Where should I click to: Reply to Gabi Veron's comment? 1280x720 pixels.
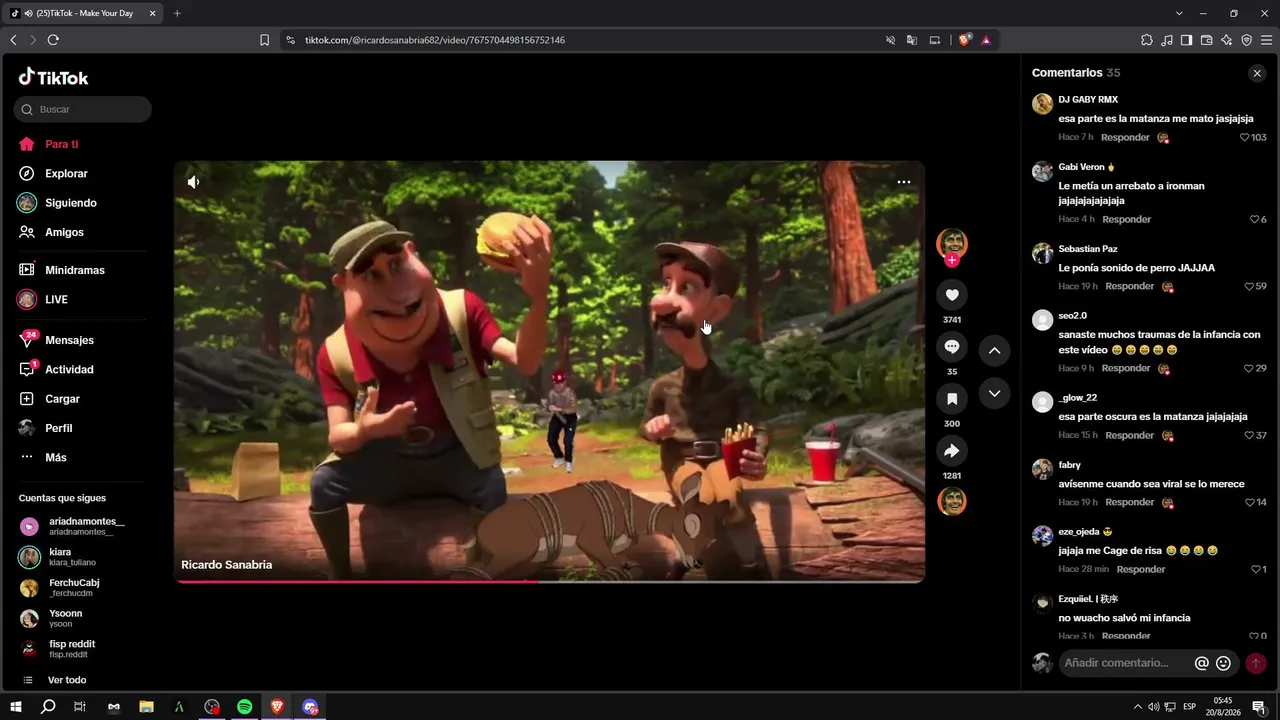(x=1127, y=219)
